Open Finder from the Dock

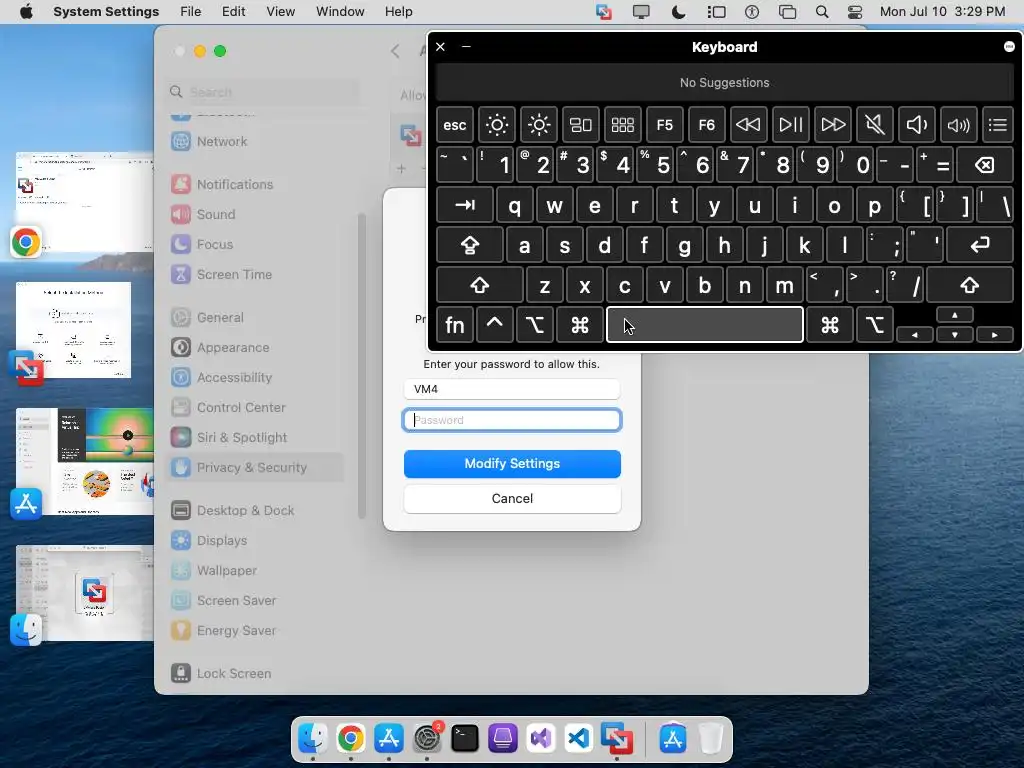313,739
